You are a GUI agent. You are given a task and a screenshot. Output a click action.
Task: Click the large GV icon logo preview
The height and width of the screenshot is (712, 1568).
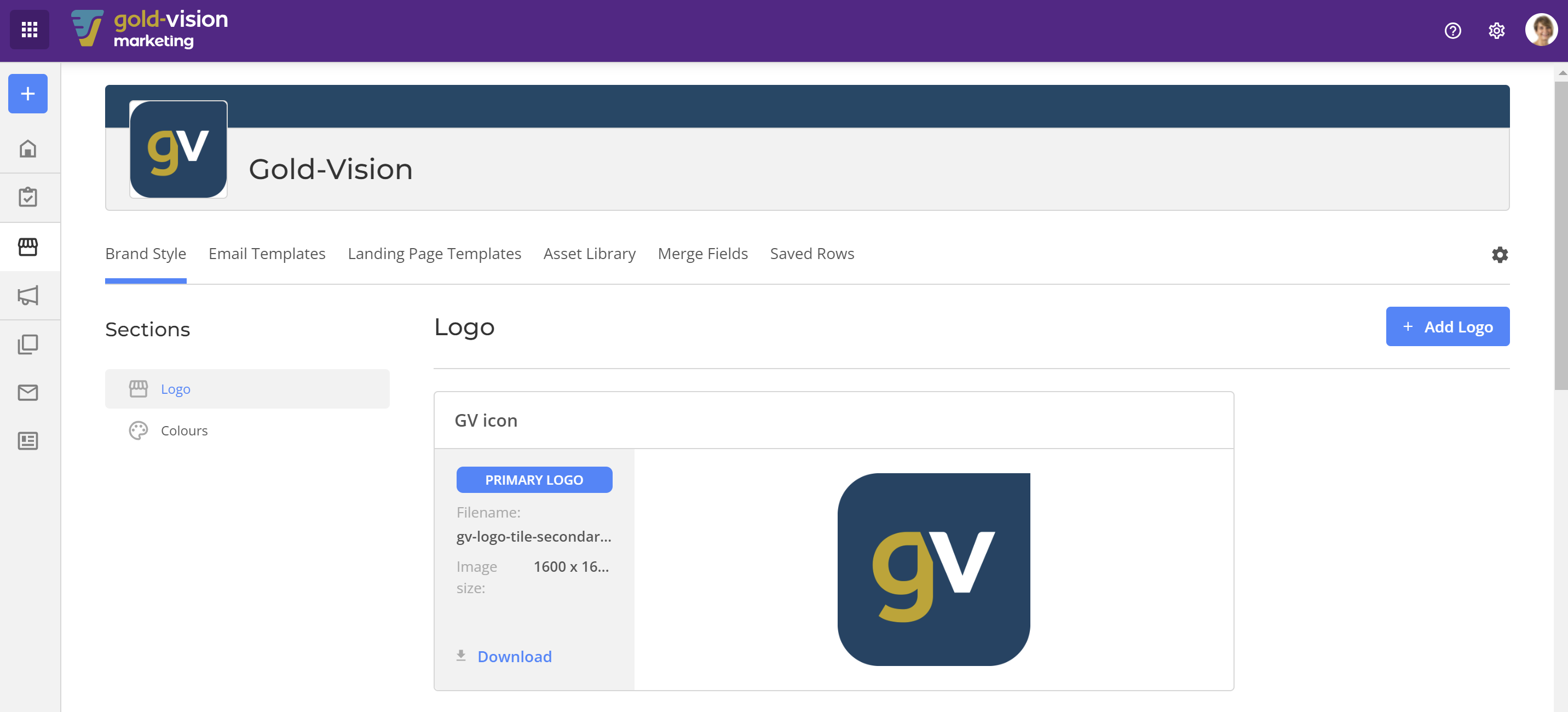coord(933,569)
